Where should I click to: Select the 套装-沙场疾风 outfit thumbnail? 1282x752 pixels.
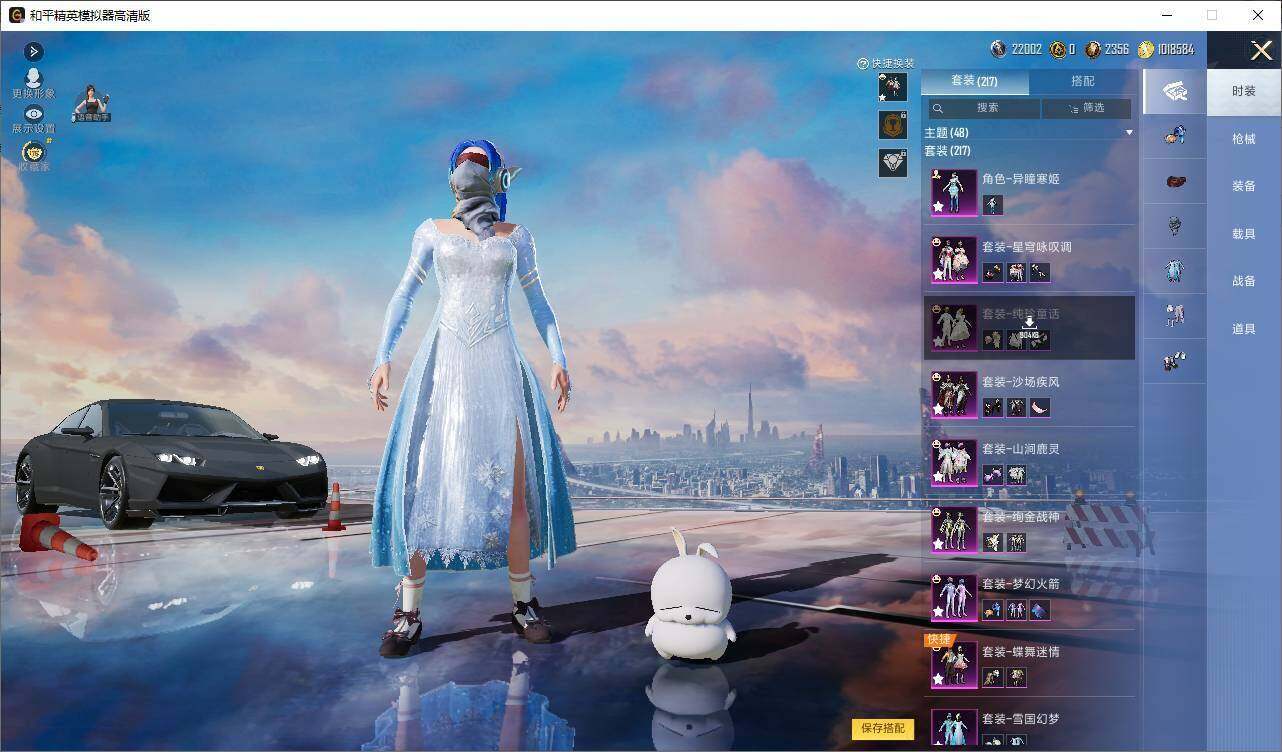tap(954, 394)
